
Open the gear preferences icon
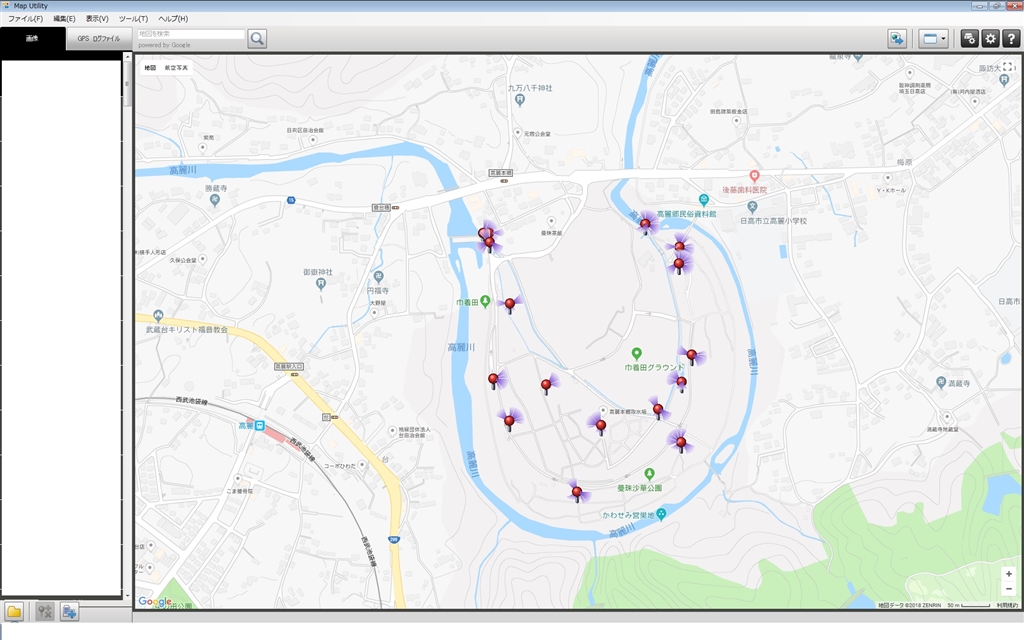[x=991, y=39]
